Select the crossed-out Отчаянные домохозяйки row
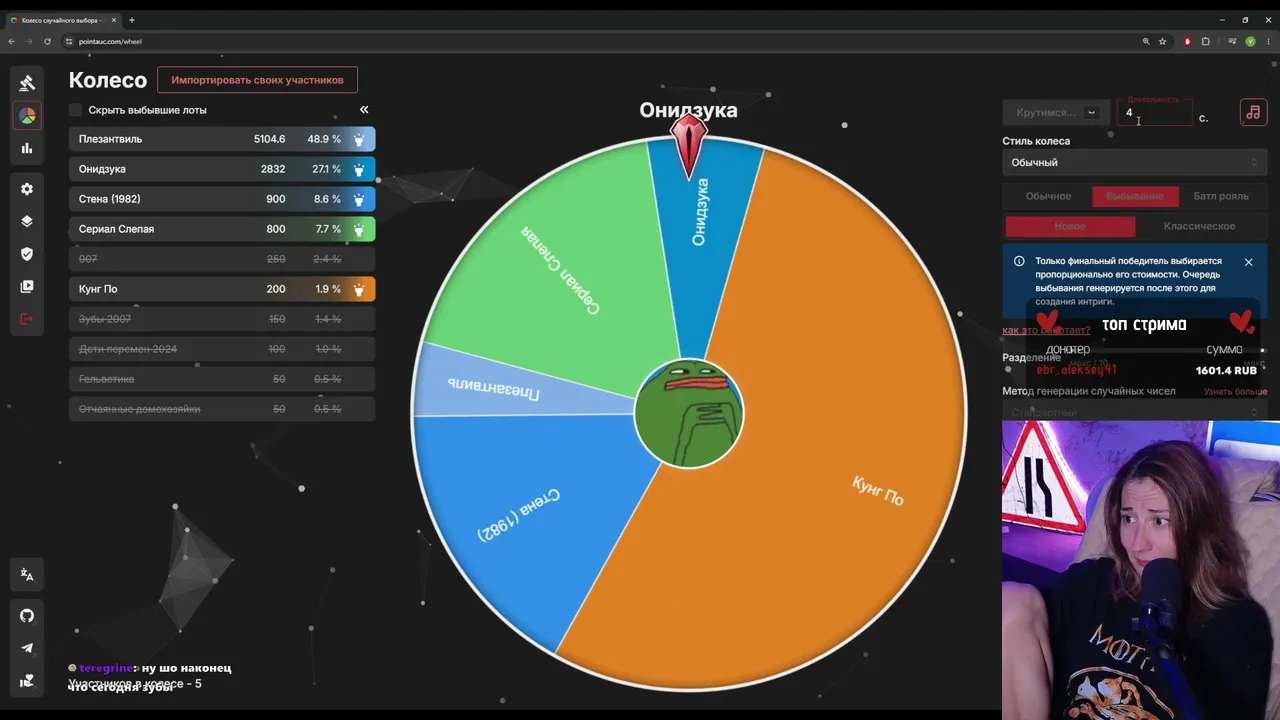The width and height of the screenshot is (1280, 720). pos(222,409)
